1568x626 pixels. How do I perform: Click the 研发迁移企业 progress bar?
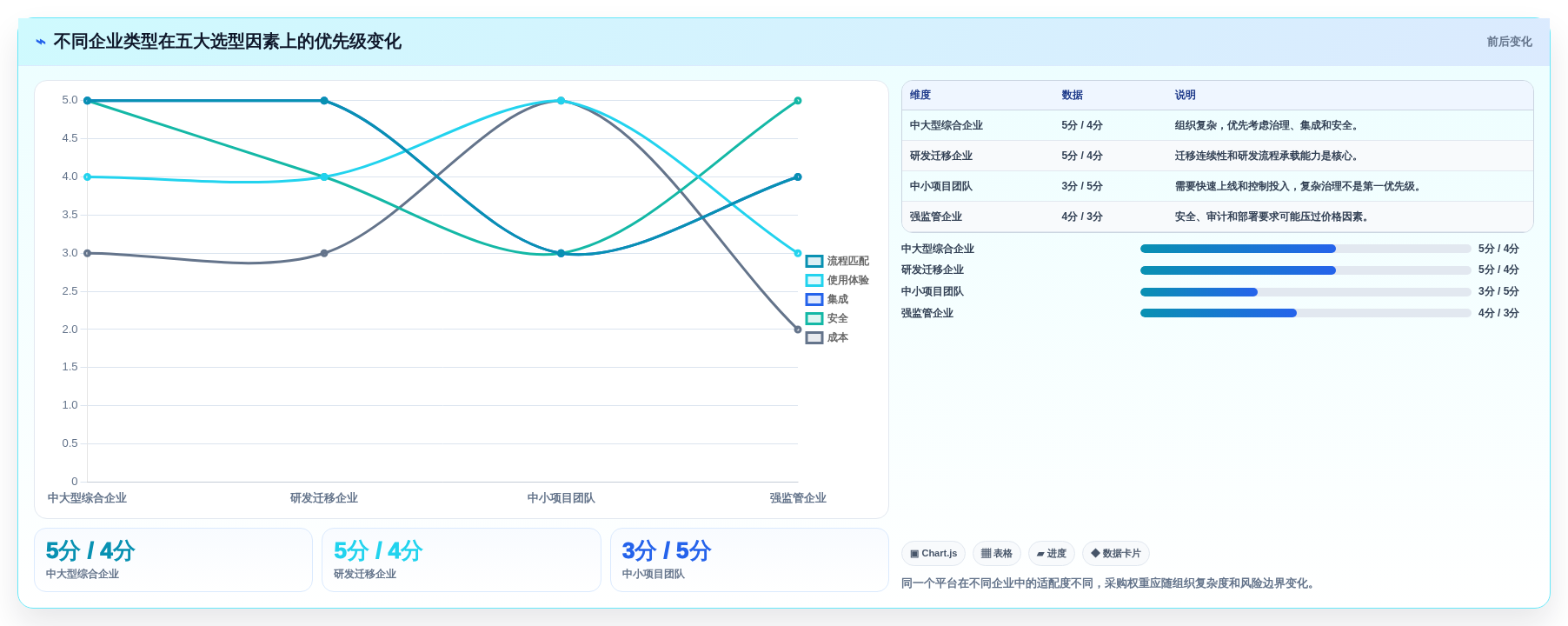pyautogui.click(x=1306, y=270)
